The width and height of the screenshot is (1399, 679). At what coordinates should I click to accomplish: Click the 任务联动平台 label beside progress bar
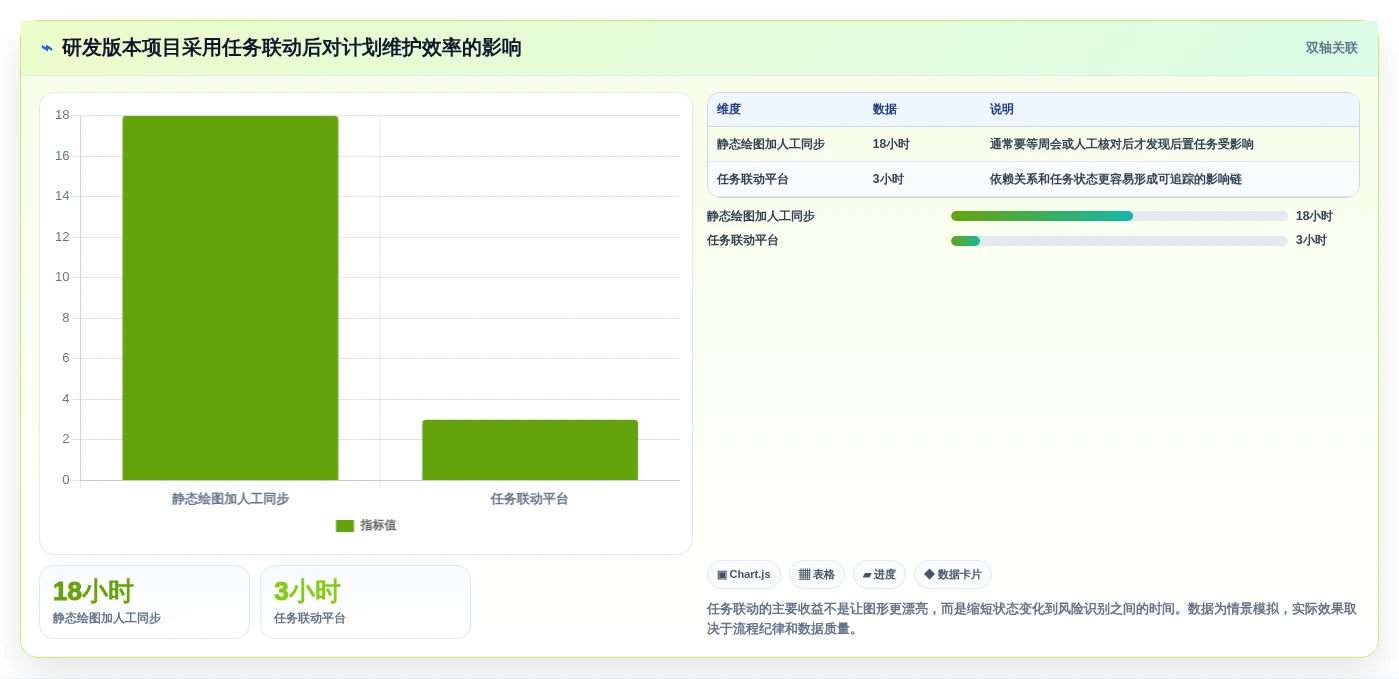click(742, 241)
